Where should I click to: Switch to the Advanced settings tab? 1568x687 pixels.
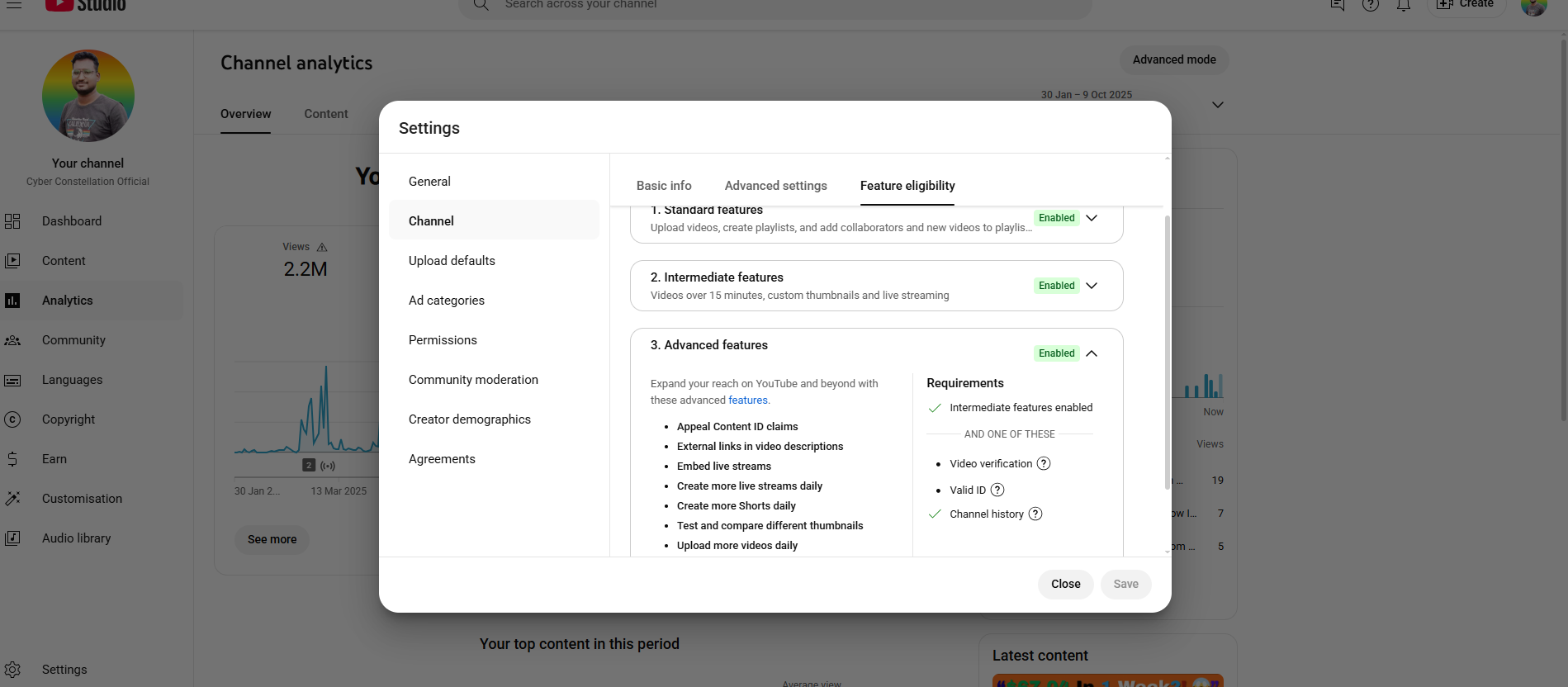click(775, 186)
